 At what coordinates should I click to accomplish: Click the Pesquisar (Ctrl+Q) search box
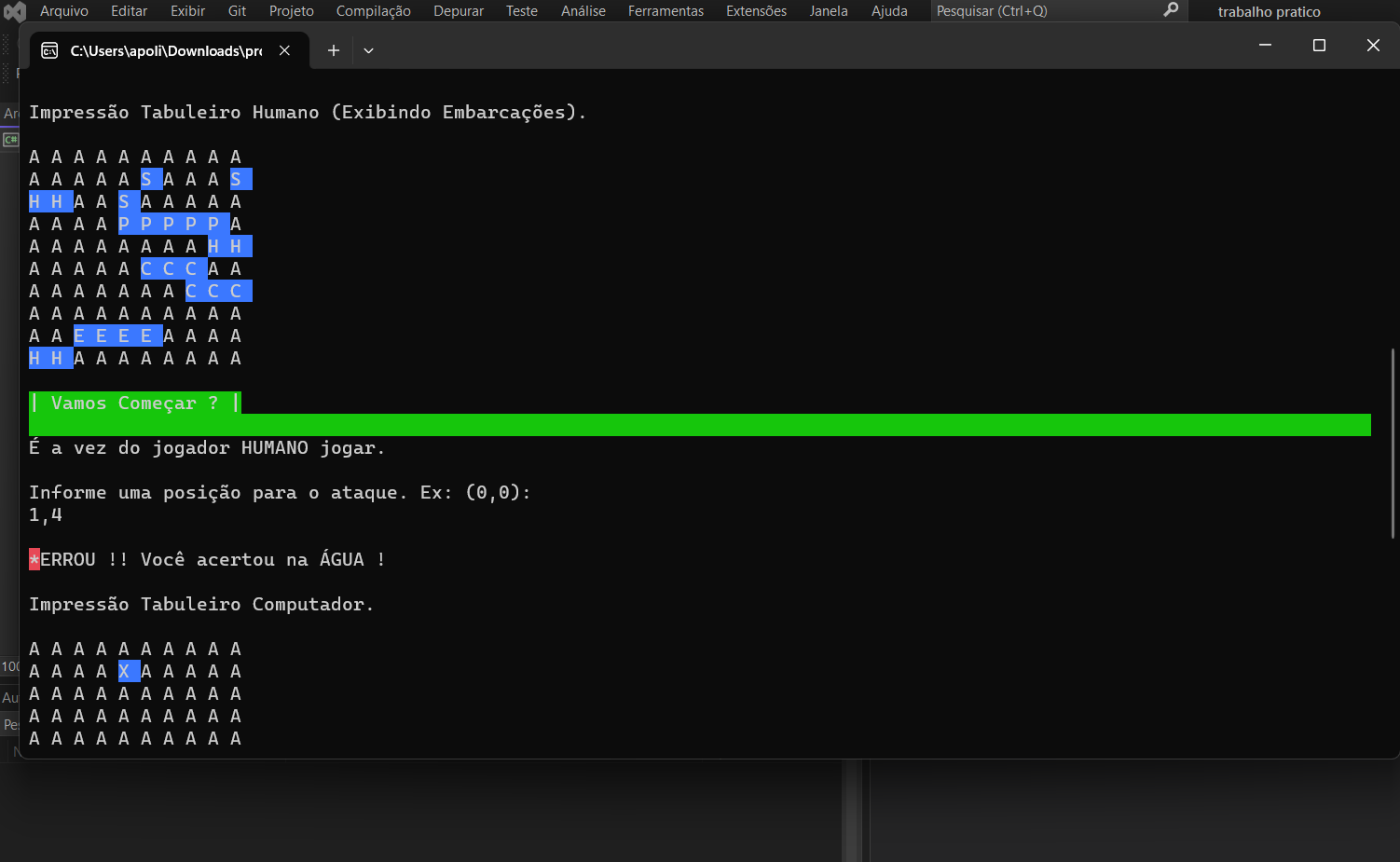coord(1044,11)
